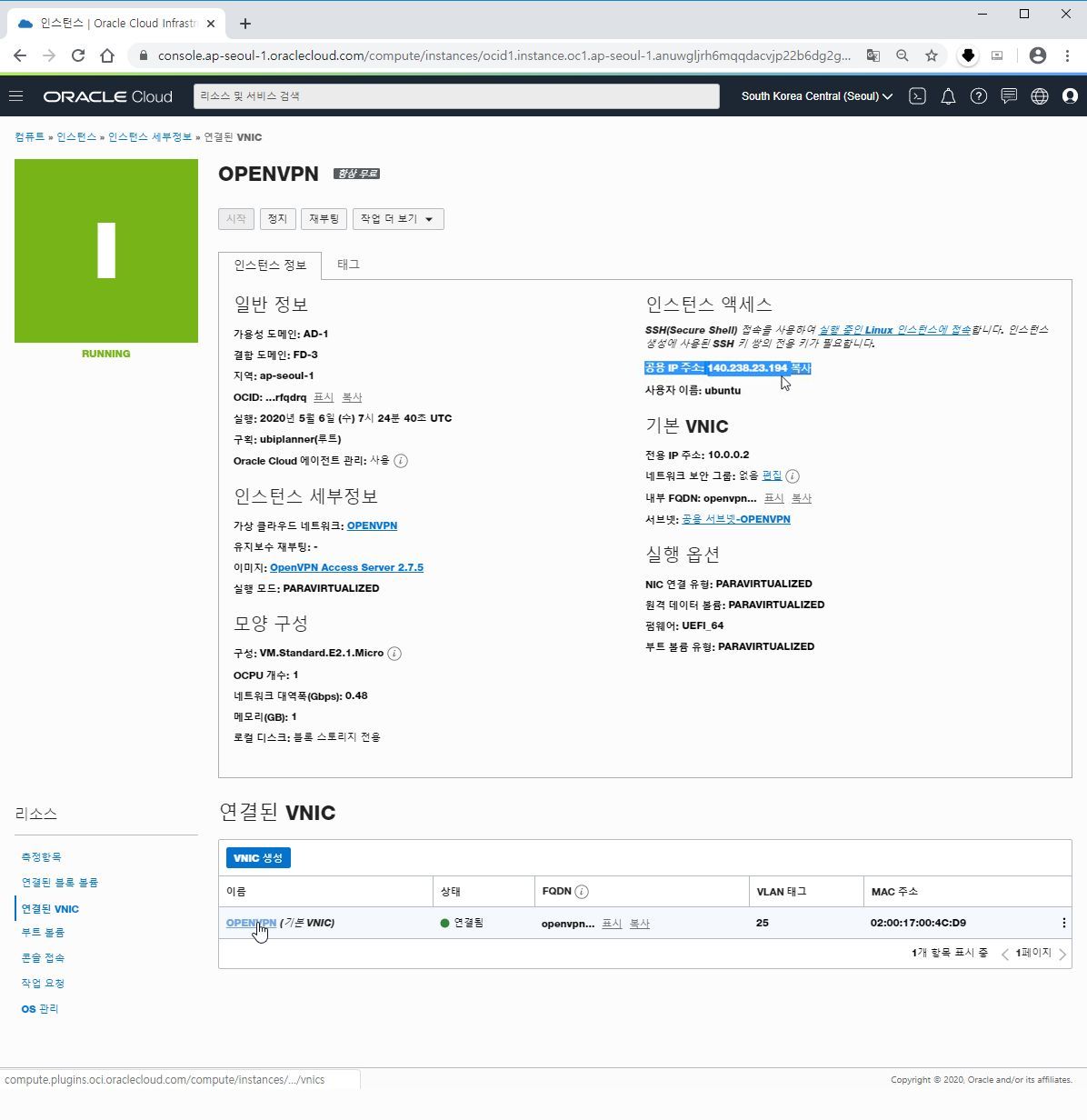Viewport: 1087px width, 1120px height.
Task: Open the Oracle Cloud hamburger navigation menu
Action: (x=15, y=95)
